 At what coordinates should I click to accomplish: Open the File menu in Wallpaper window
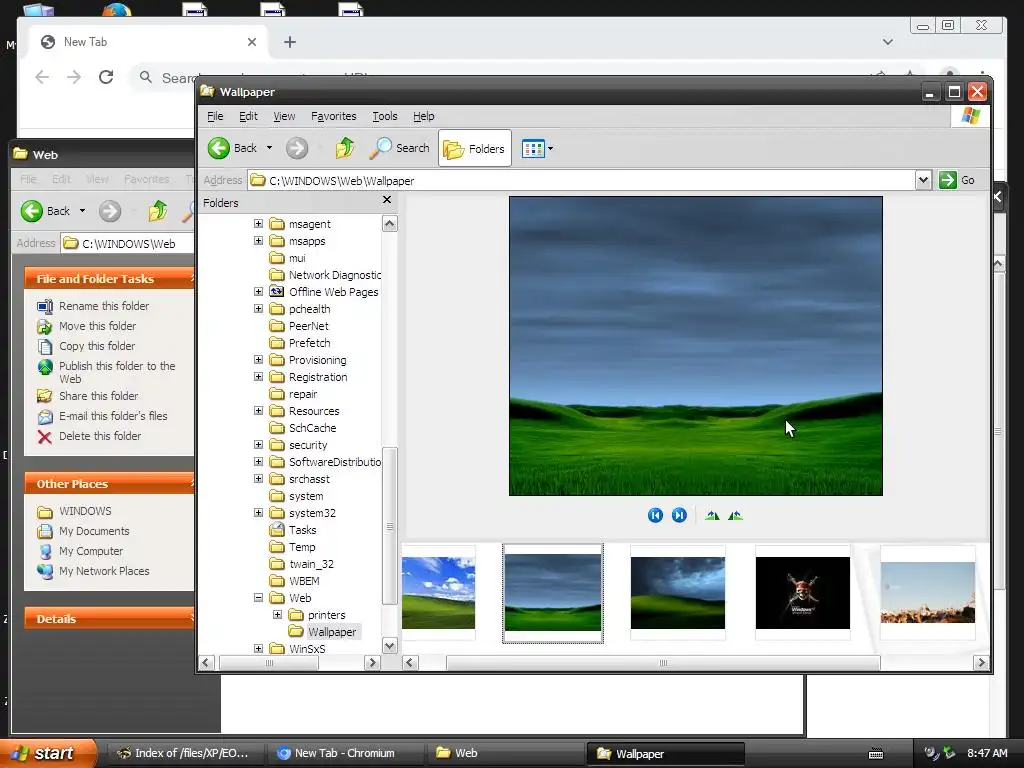215,116
